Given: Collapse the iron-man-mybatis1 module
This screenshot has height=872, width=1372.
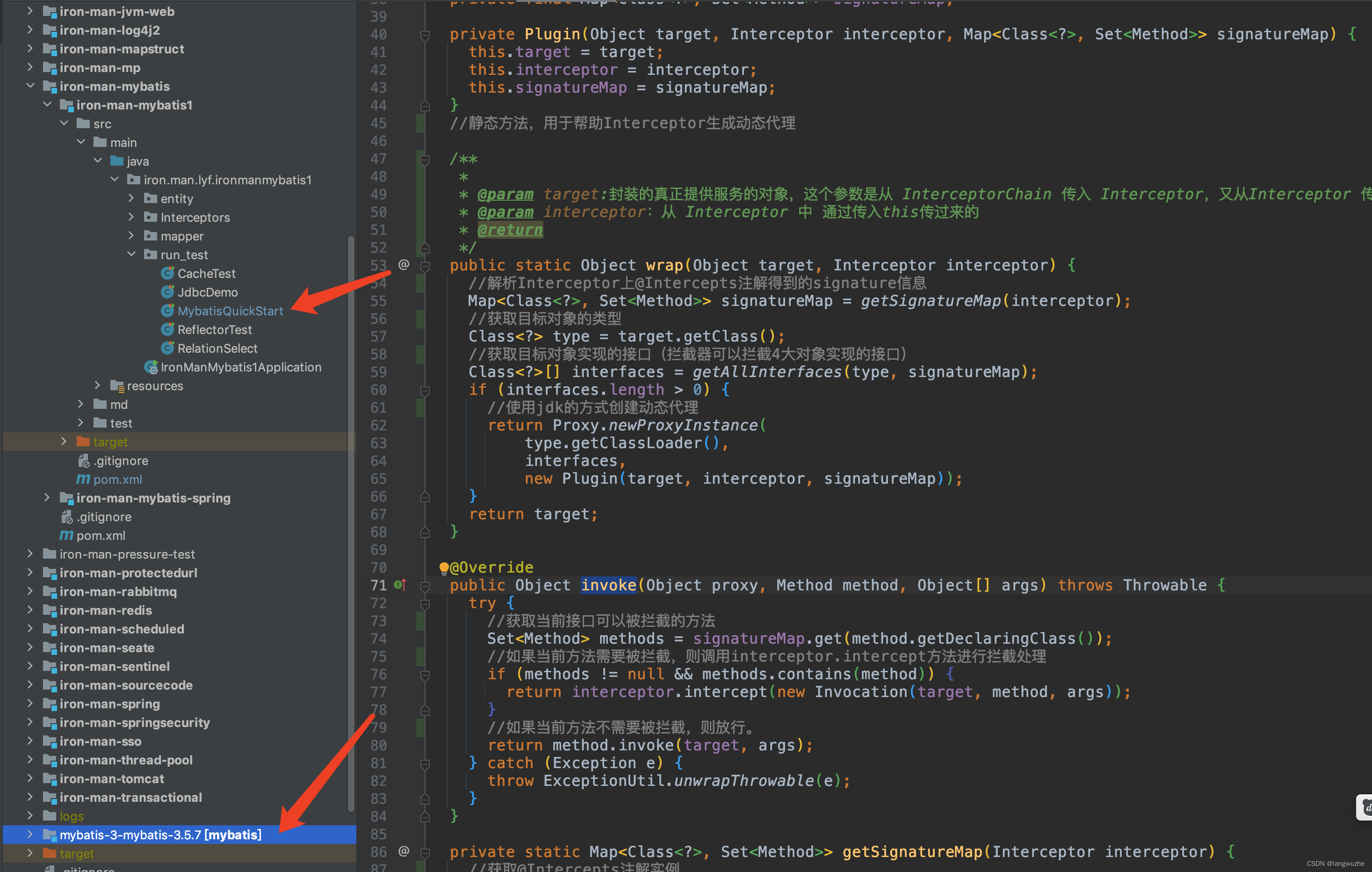Looking at the screenshot, I should tap(47, 105).
